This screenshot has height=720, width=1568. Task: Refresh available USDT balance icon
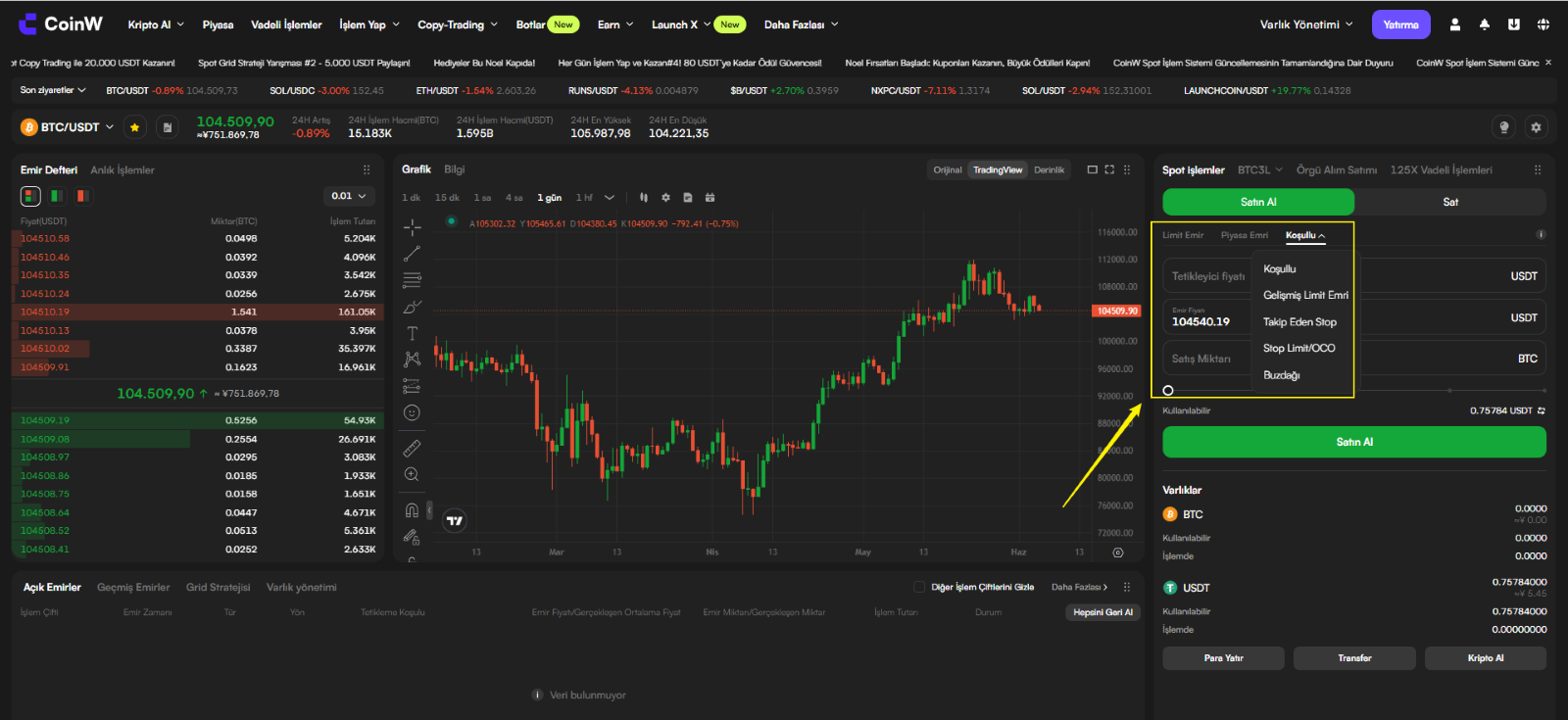point(1542,410)
